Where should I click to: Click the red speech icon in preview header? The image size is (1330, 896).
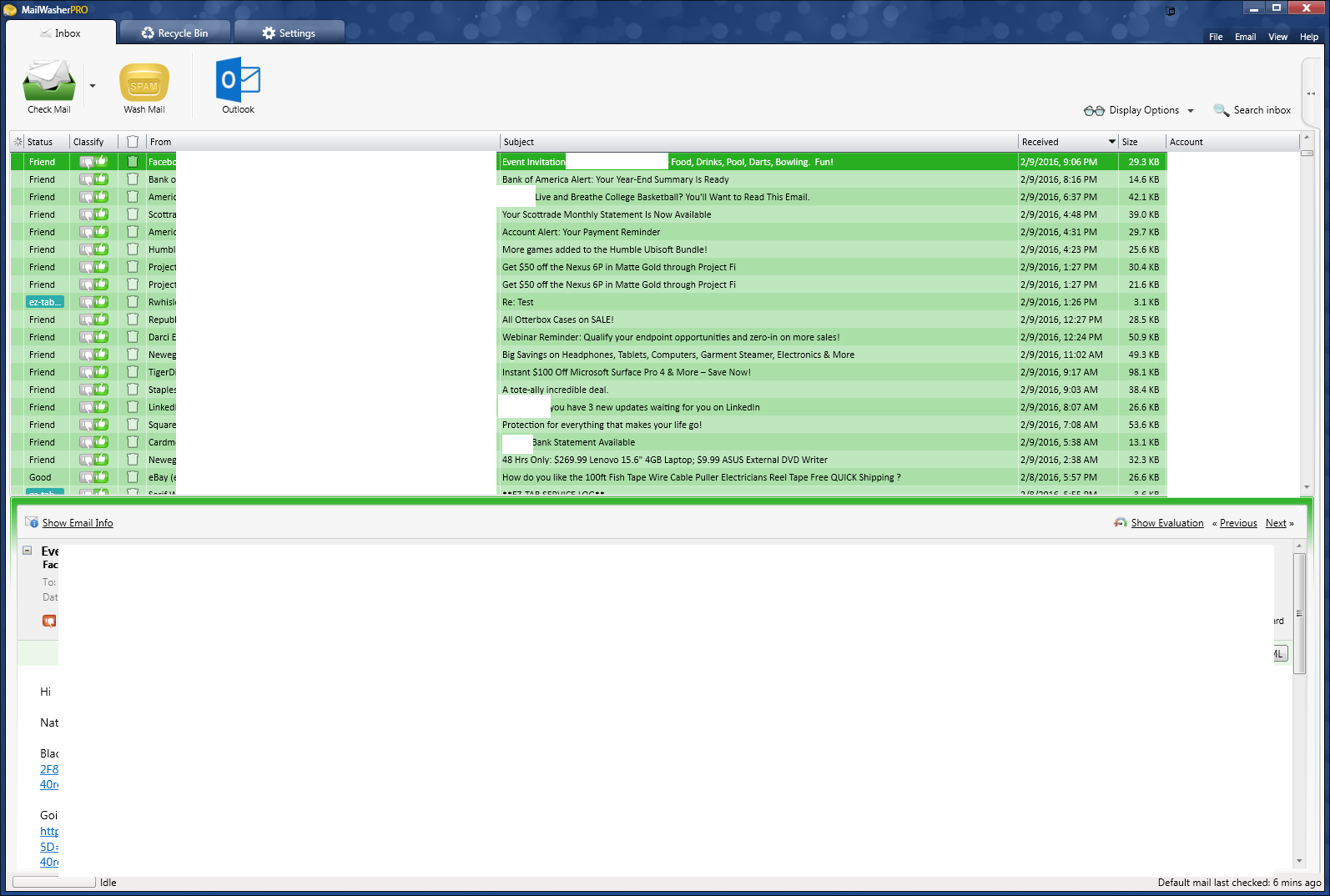(x=49, y=621)
